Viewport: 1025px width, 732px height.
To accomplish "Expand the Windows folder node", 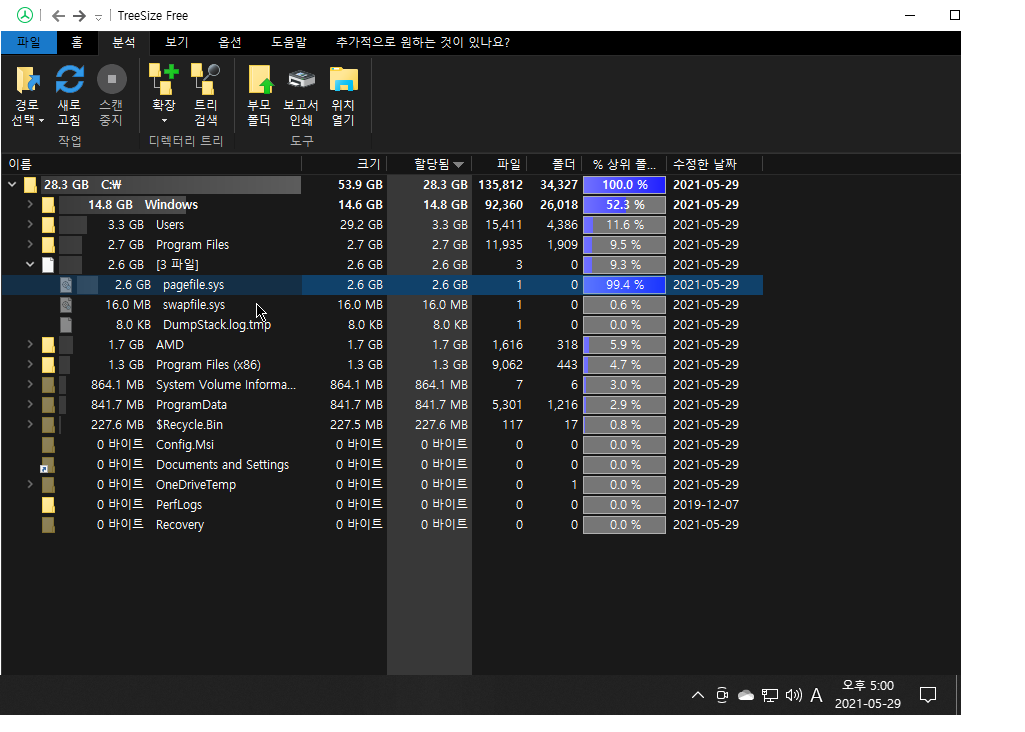I will [30, 205].
